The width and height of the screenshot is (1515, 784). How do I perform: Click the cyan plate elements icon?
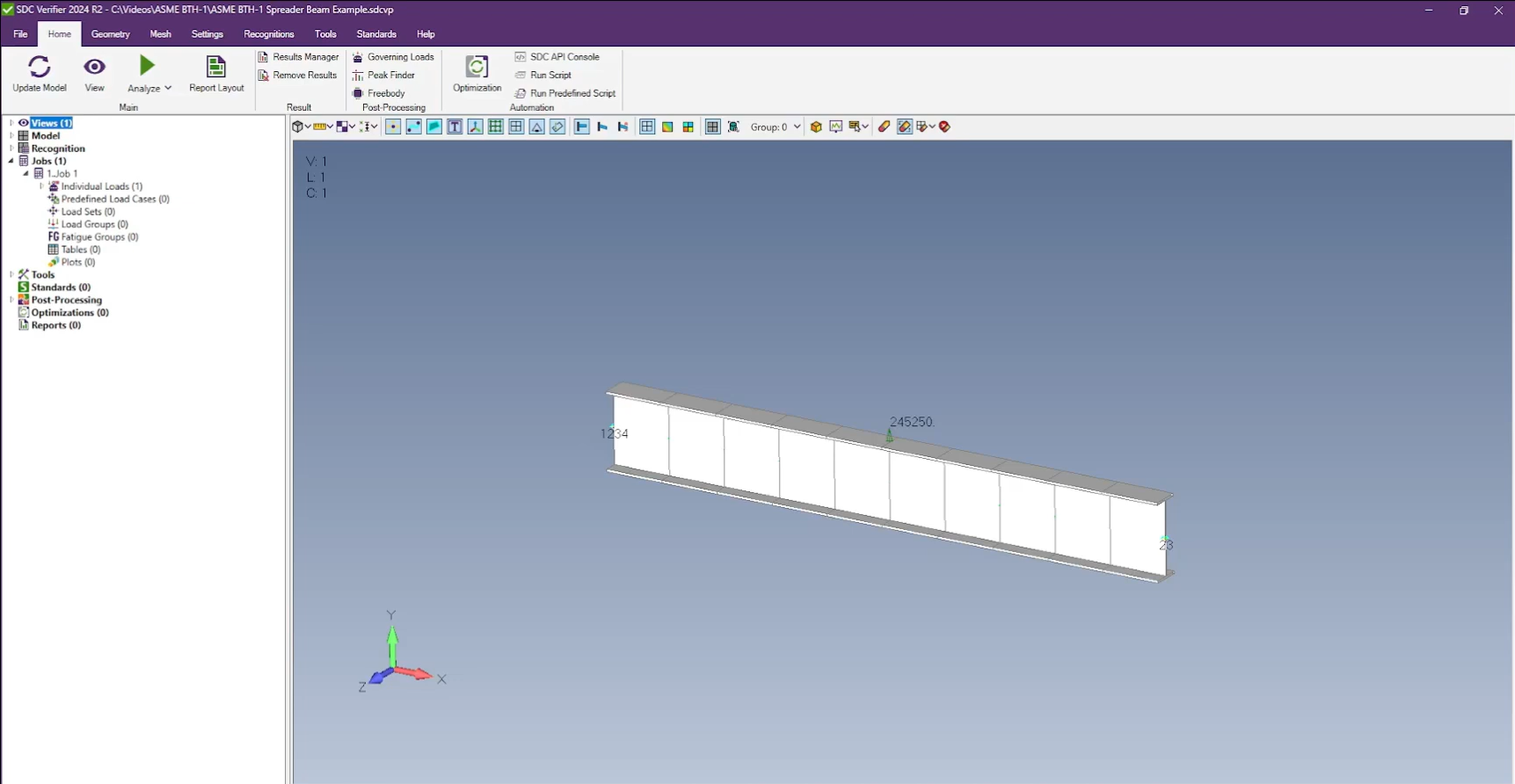click(433, 127)
